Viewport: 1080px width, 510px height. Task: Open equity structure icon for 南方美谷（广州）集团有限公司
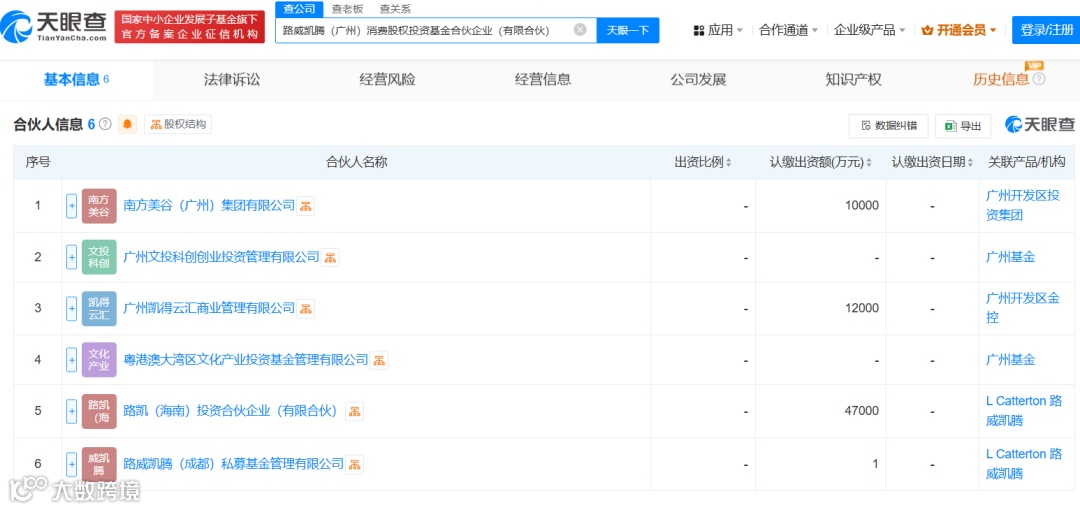pos(306,205)
